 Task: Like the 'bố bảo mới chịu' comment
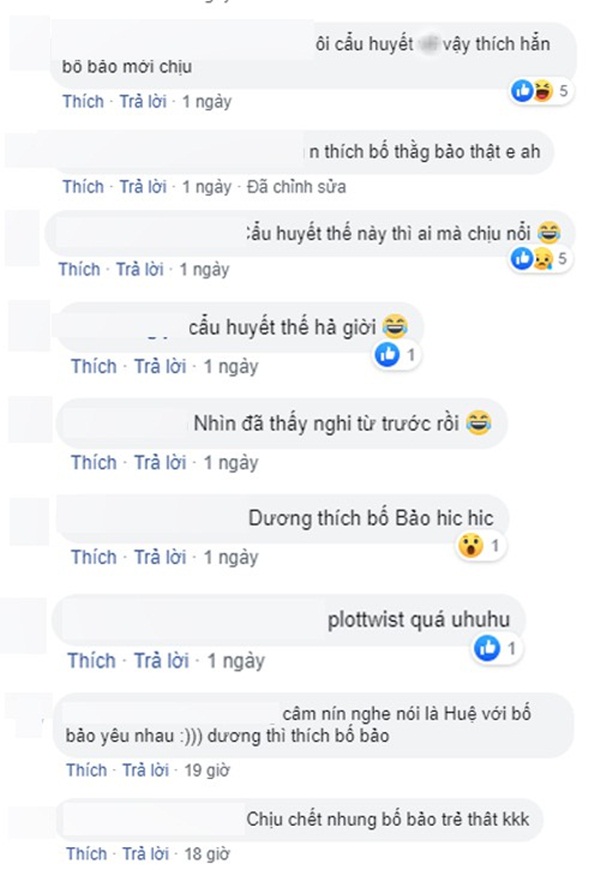pos(83,101)
